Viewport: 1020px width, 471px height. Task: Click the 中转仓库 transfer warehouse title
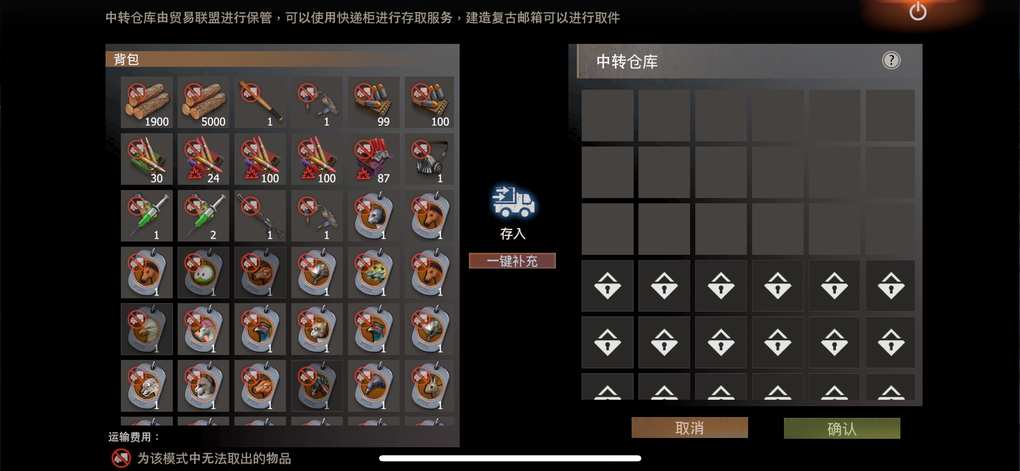[x=627, y=62]
